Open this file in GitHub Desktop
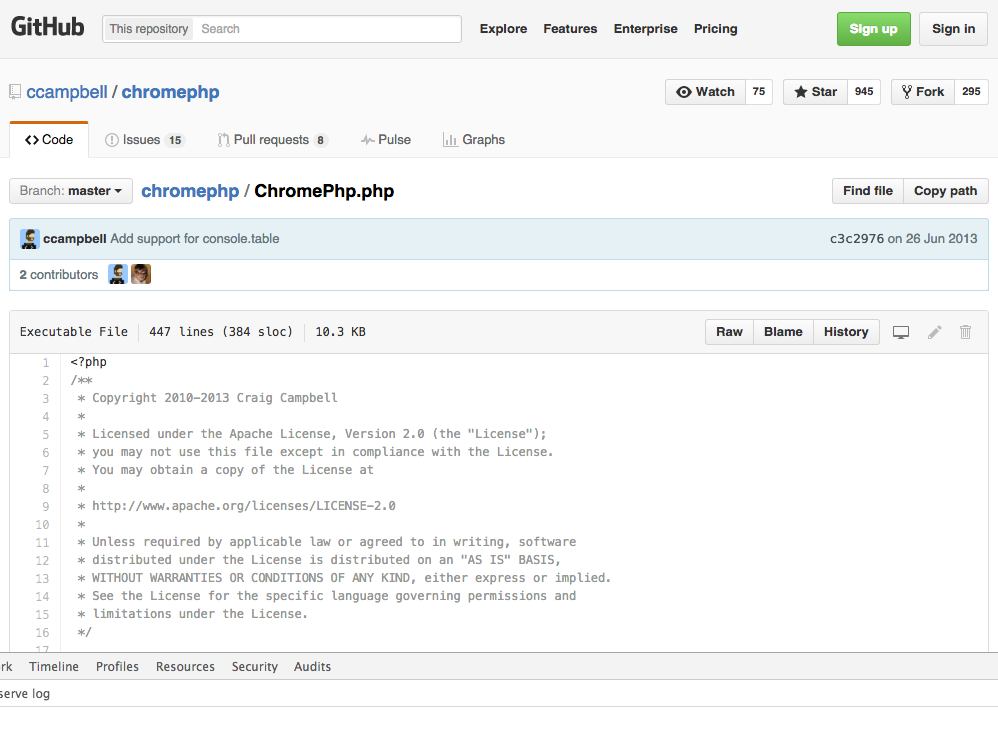 [900, 331]
